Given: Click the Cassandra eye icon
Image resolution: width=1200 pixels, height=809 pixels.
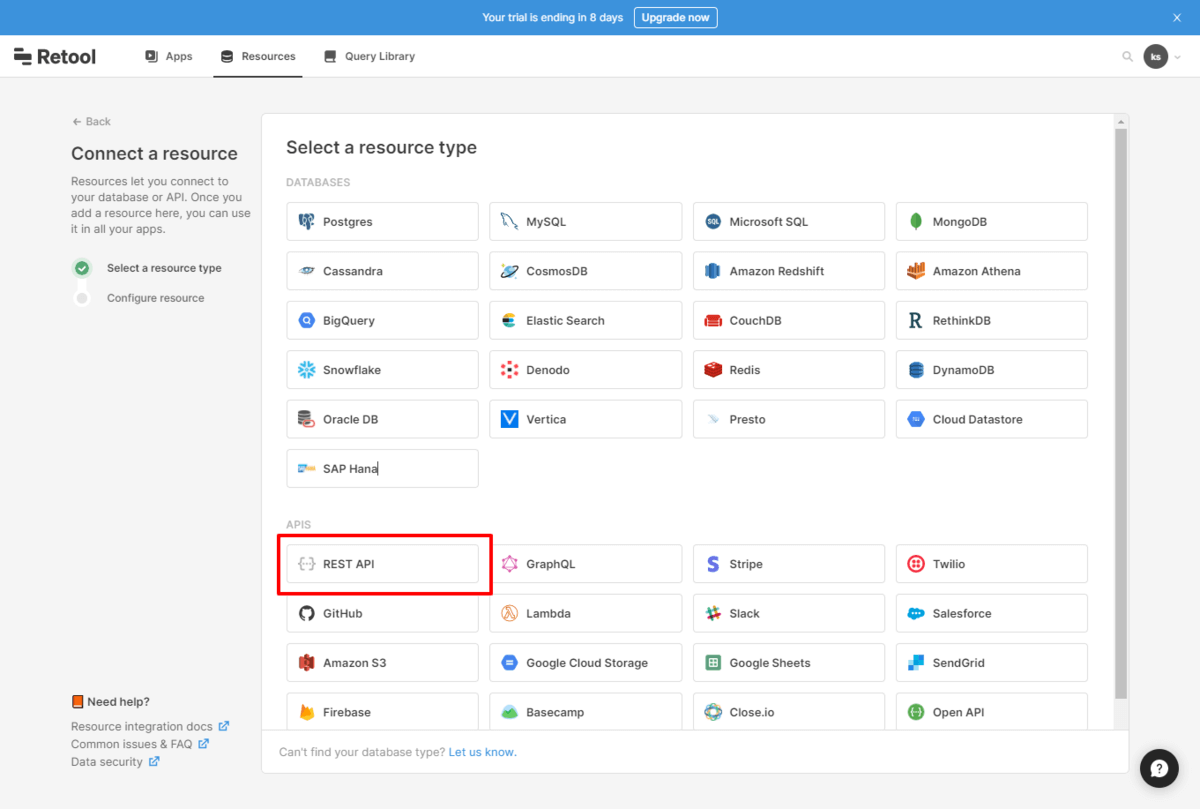Looking at the screenshot, I should tap(306, 271).
